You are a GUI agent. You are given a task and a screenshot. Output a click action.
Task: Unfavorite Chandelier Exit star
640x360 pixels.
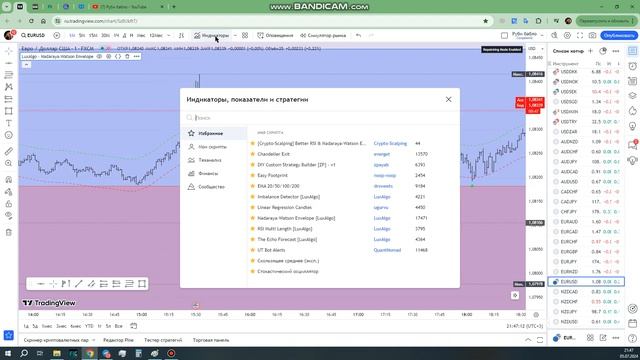coord(253,154)
